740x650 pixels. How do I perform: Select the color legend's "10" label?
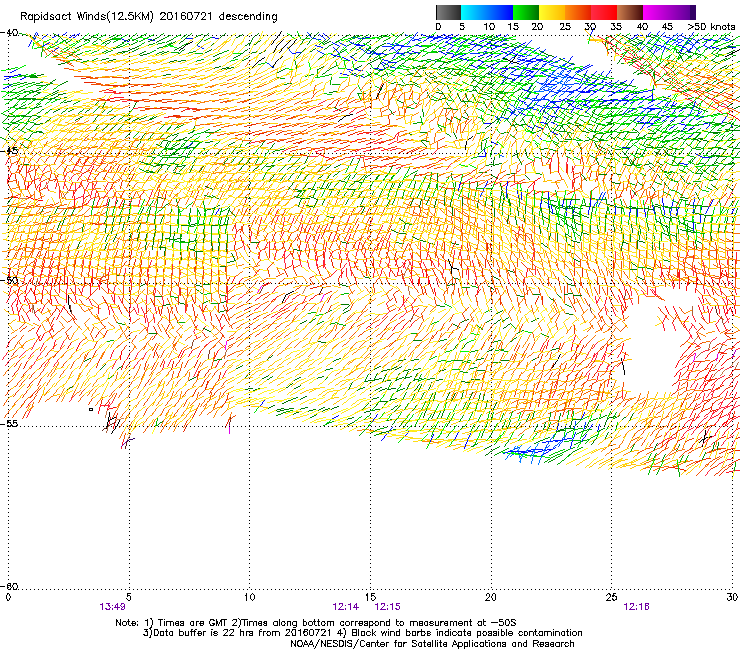(489, 27)
